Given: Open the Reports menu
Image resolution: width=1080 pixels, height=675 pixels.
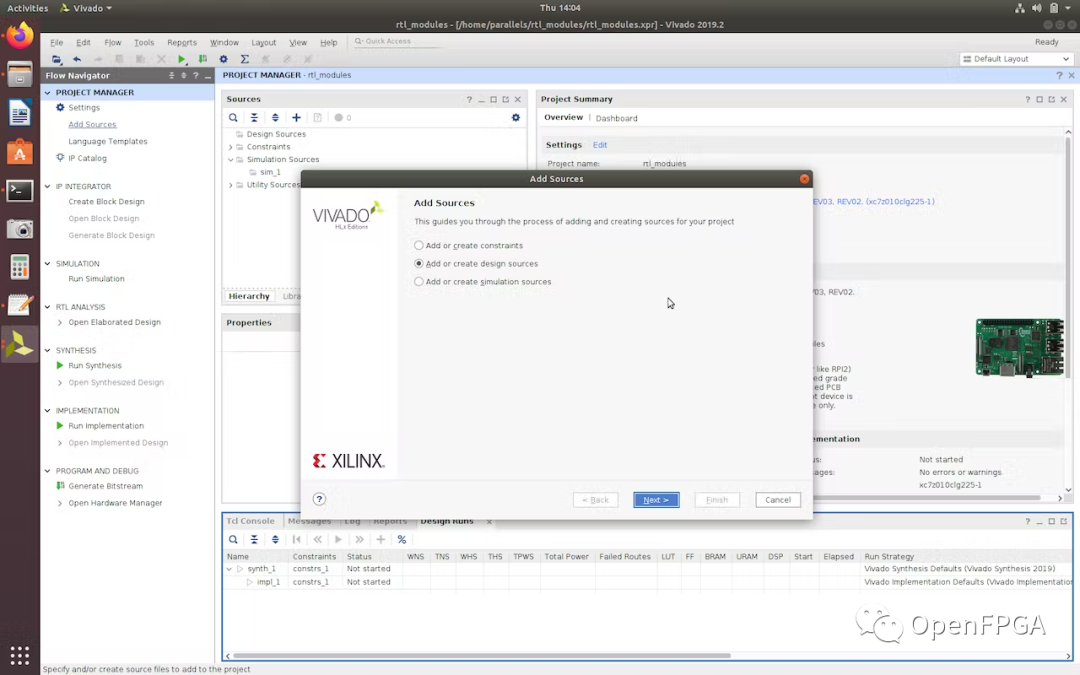Looking at the screenshot, I should 182,43.
